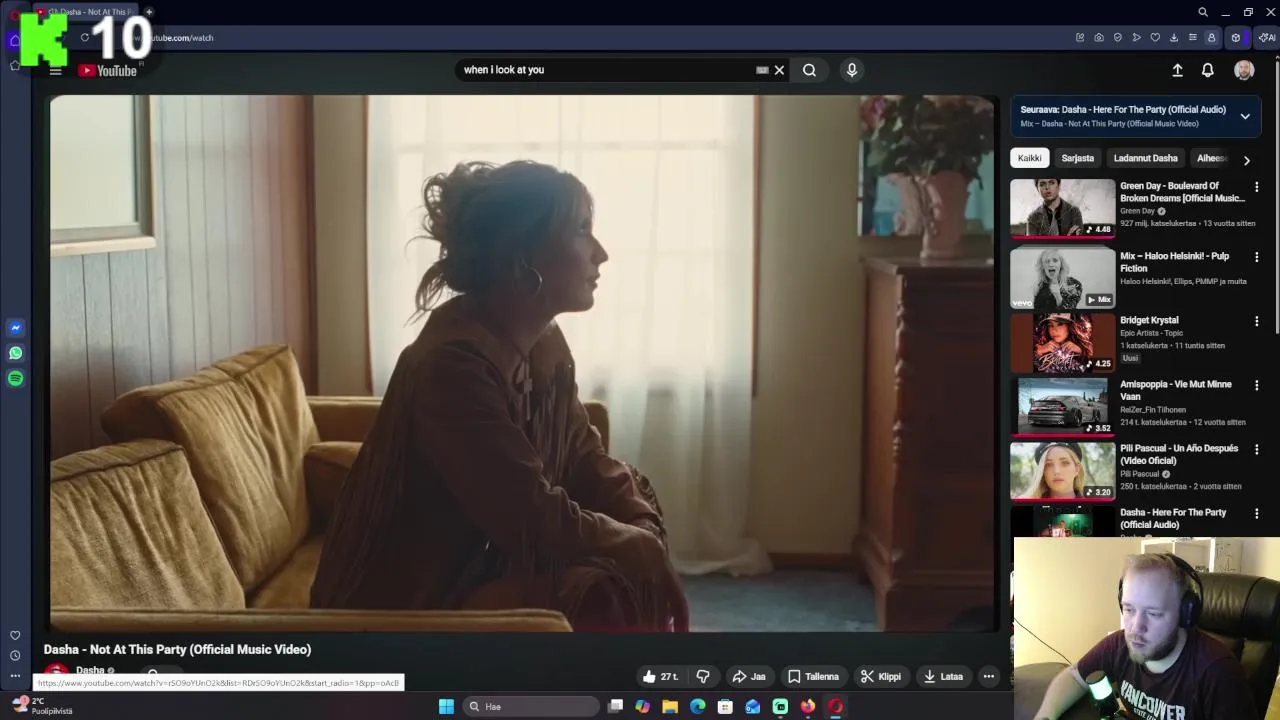Reload the page with the refresh icon
Image resolution: width=1280 pixels, height=720 pixels.
pos(85,38)
